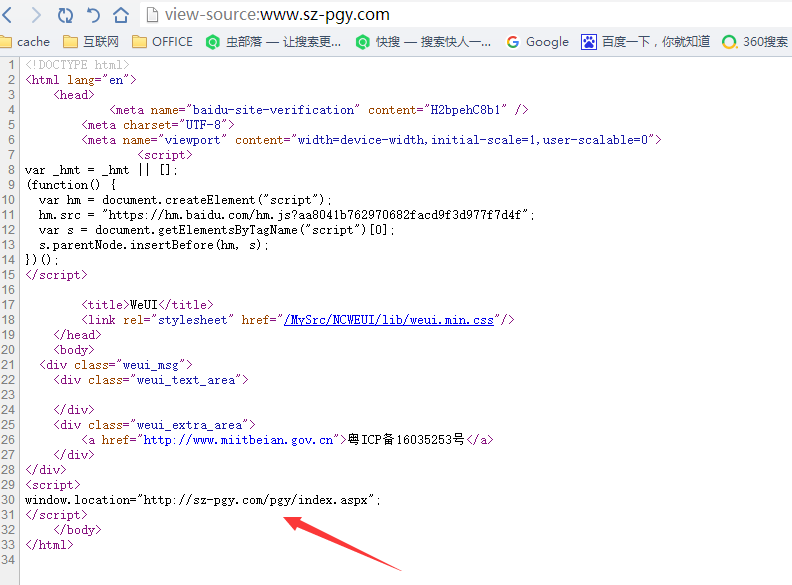This screenshot has height=585, width=792.
Task: Click the 快搜 green favicon
Action: tap(362, 42)
